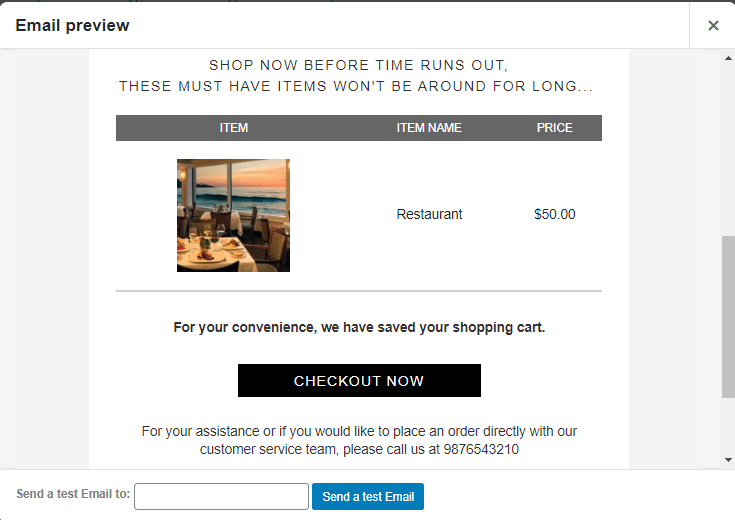Click the phone number 9876543210

click(x=481, y=449)
